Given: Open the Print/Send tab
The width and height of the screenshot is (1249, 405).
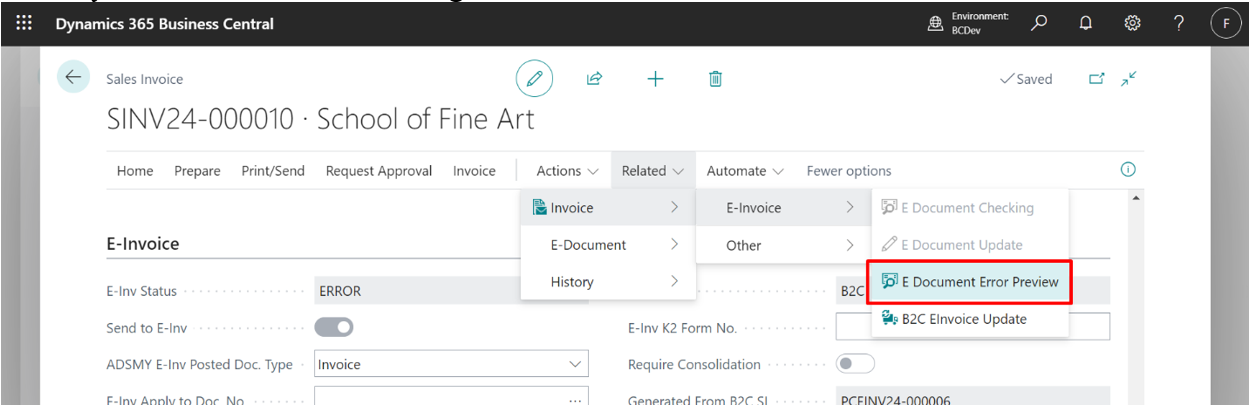Looking at the screenshot, I should [273, 171].
